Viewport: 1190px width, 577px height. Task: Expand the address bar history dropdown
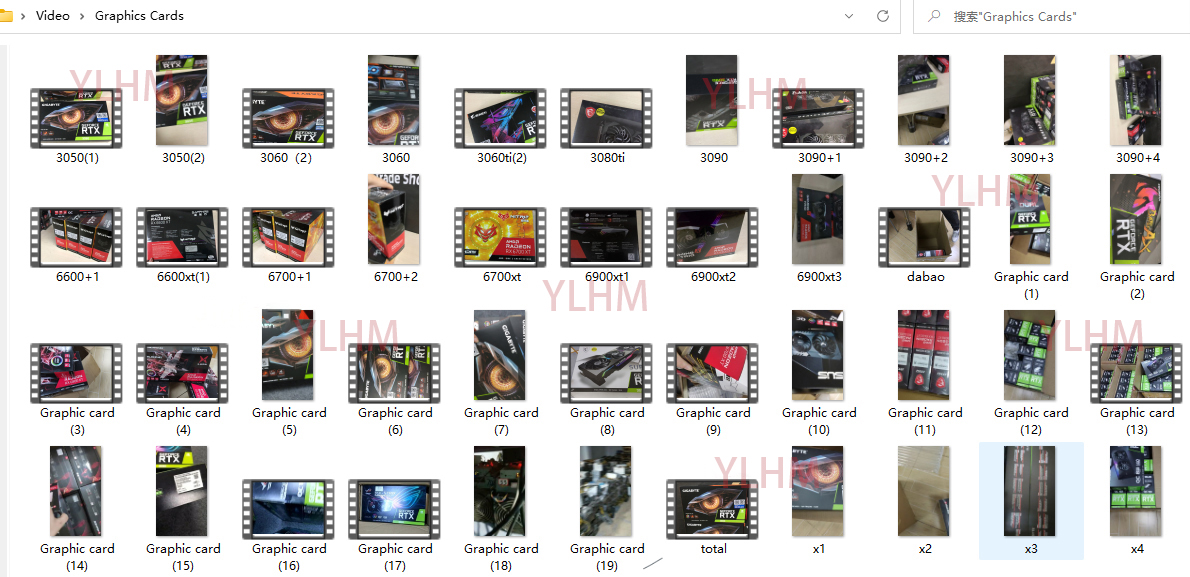pyautogui.click(x=848, y=16)
